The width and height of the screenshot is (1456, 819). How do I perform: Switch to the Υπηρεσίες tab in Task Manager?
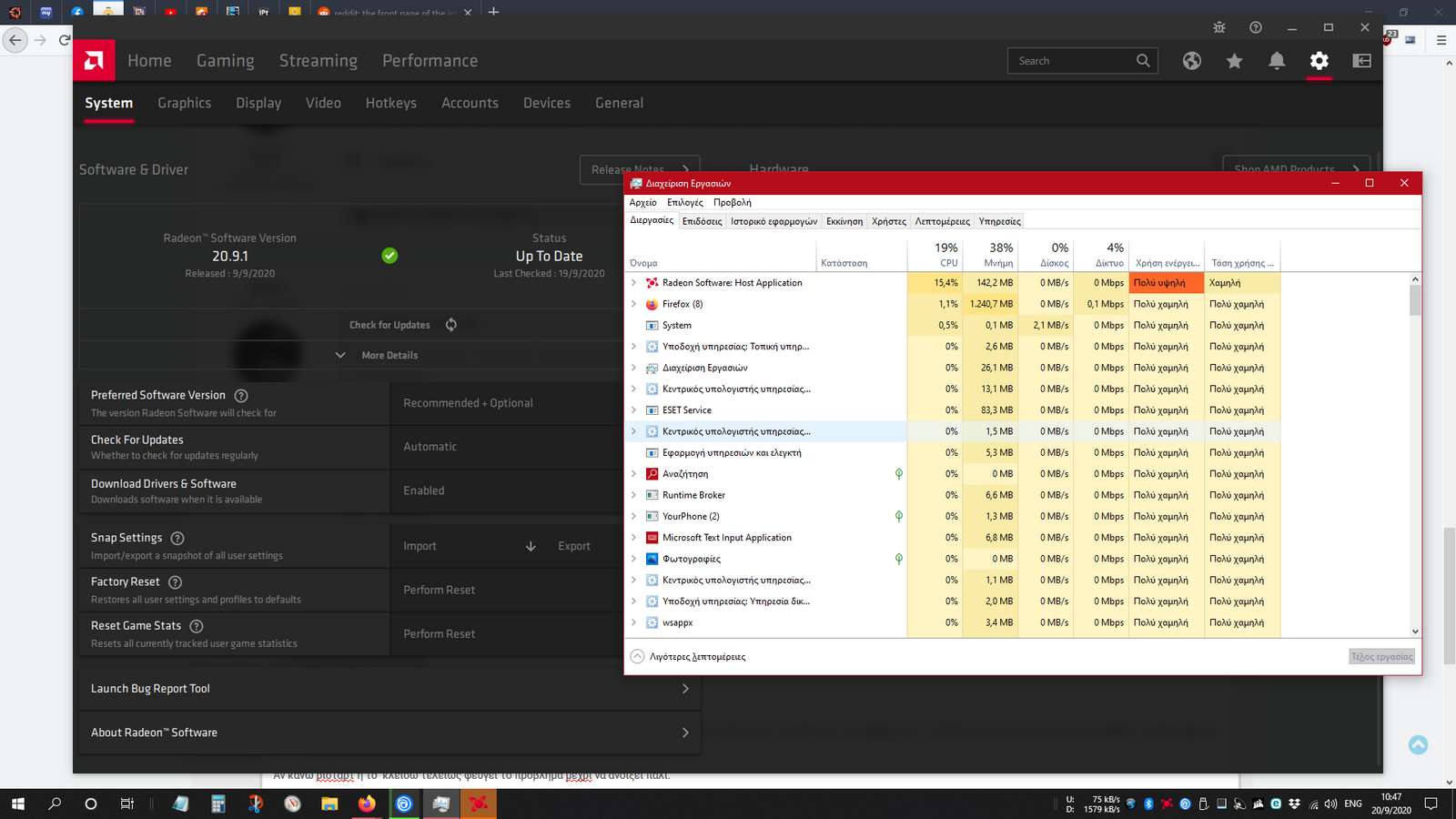tap(999, 221)
